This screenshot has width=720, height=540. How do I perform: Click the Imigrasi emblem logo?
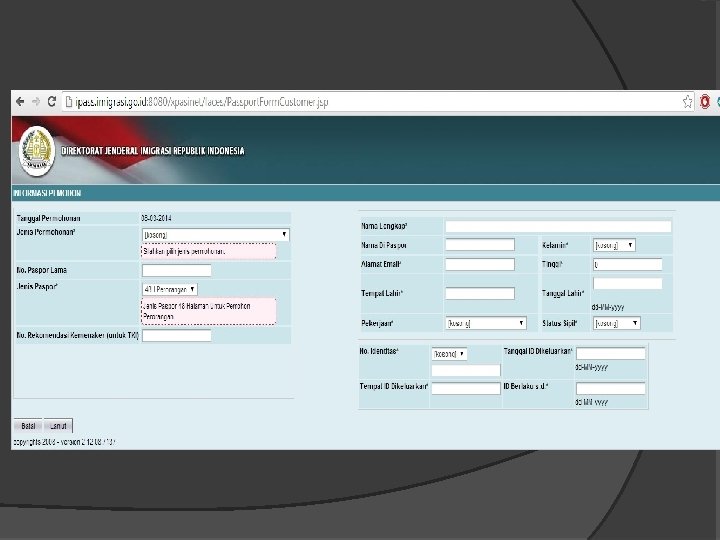pos(37,151)
